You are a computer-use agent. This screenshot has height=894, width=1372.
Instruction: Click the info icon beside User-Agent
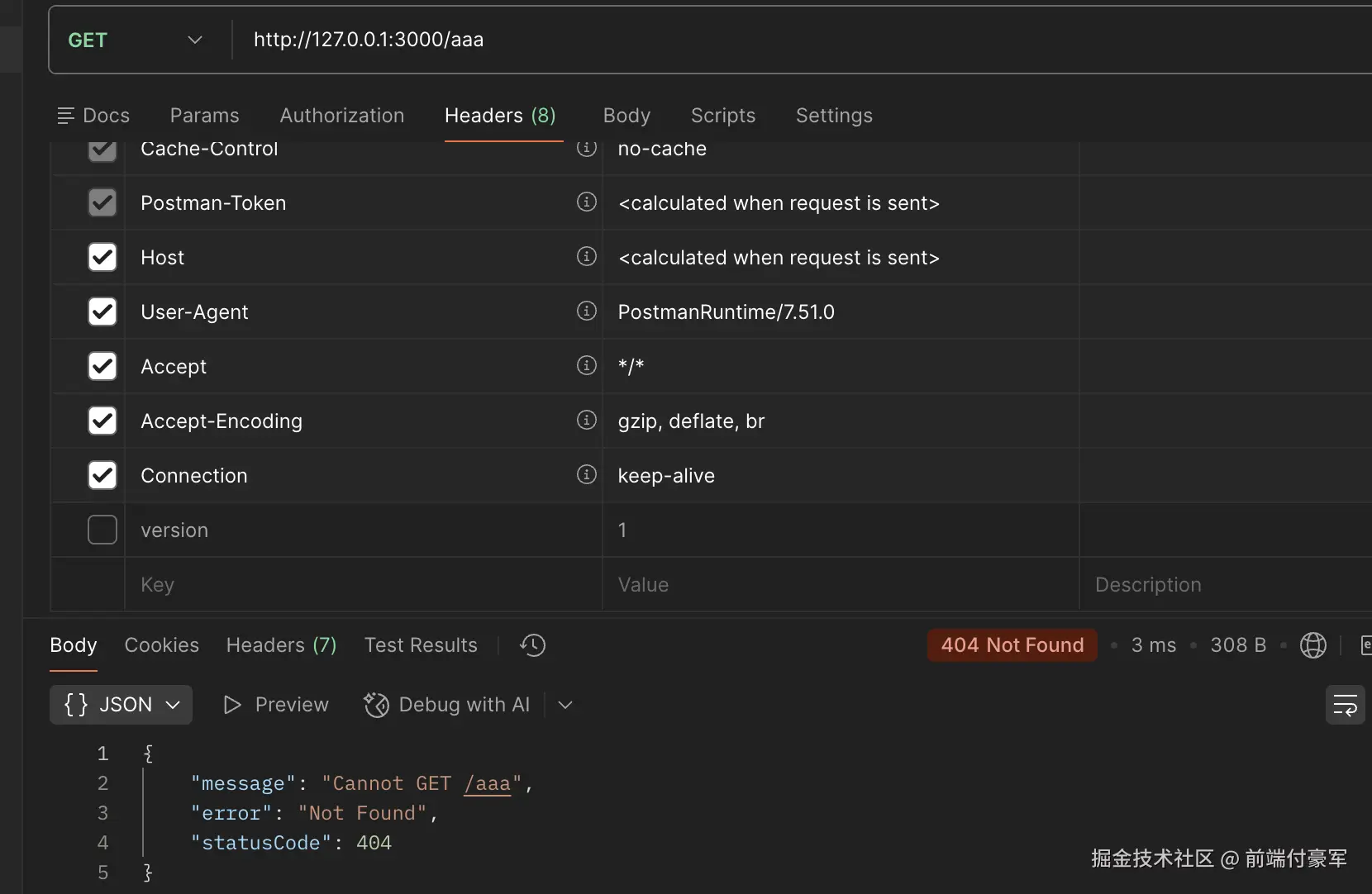pos(587,311)
